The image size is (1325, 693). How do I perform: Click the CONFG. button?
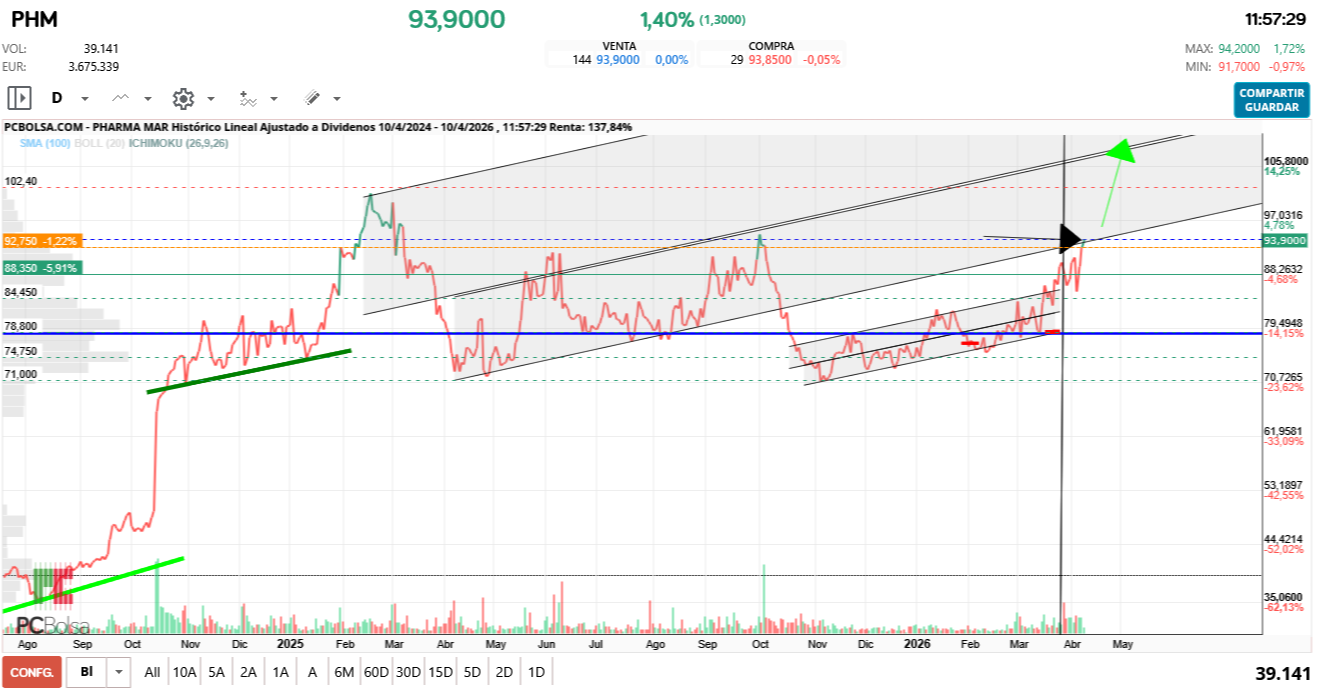click(x=32, y=672)
